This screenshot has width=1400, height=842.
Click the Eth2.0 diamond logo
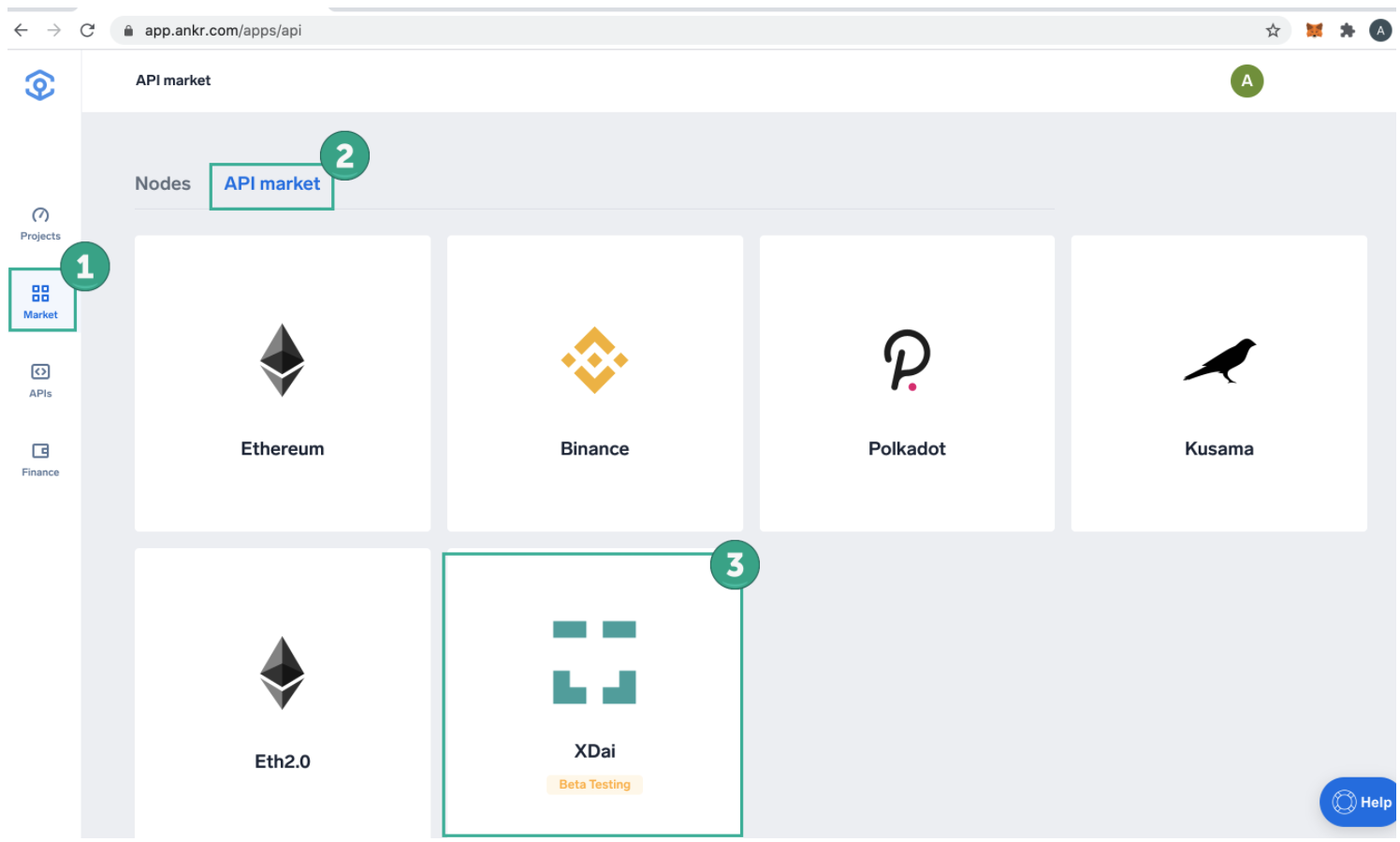(x=282, y=673)
